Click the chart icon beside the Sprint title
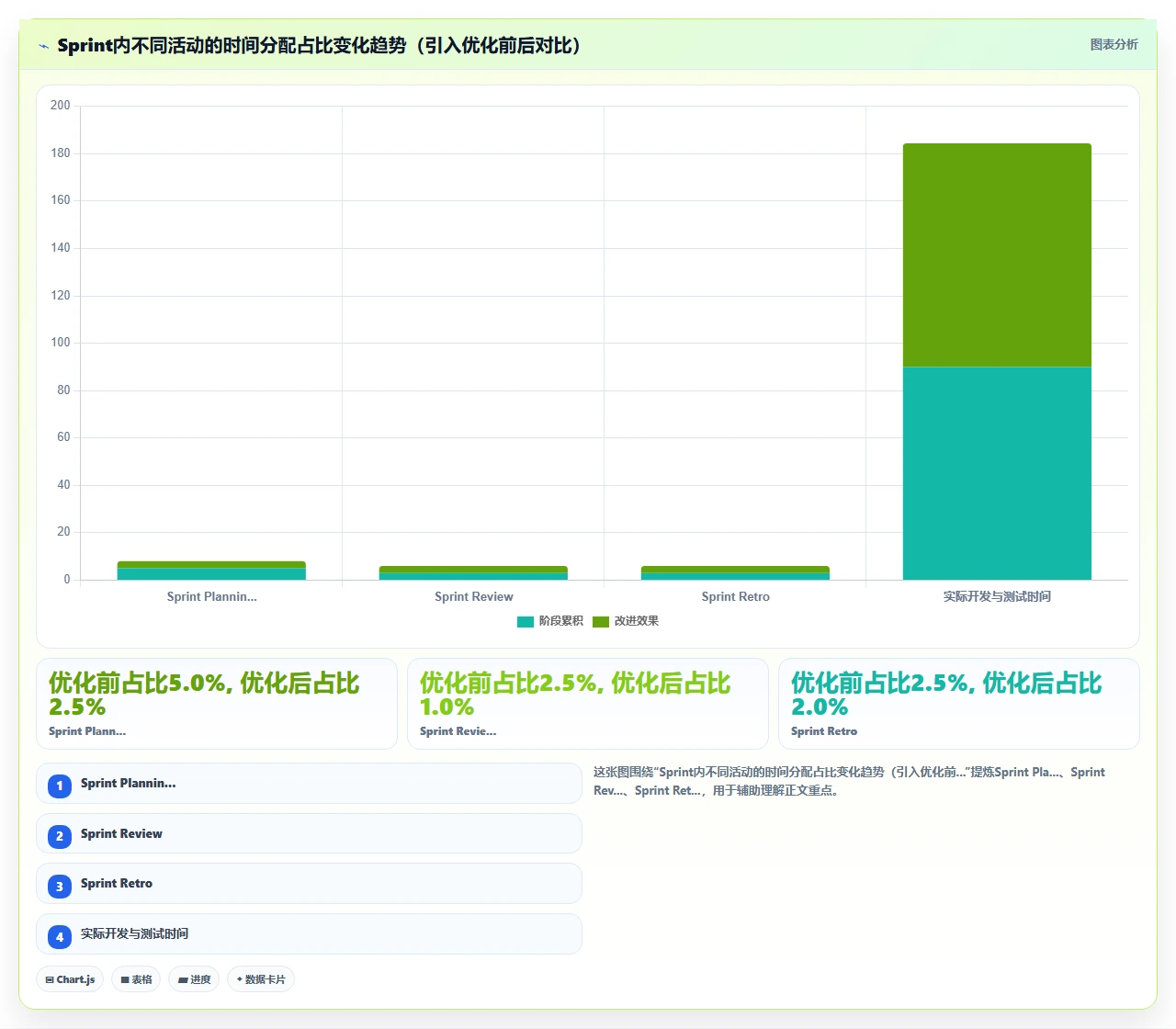This screenshot has height=1029, width=1176. [44, 46]
